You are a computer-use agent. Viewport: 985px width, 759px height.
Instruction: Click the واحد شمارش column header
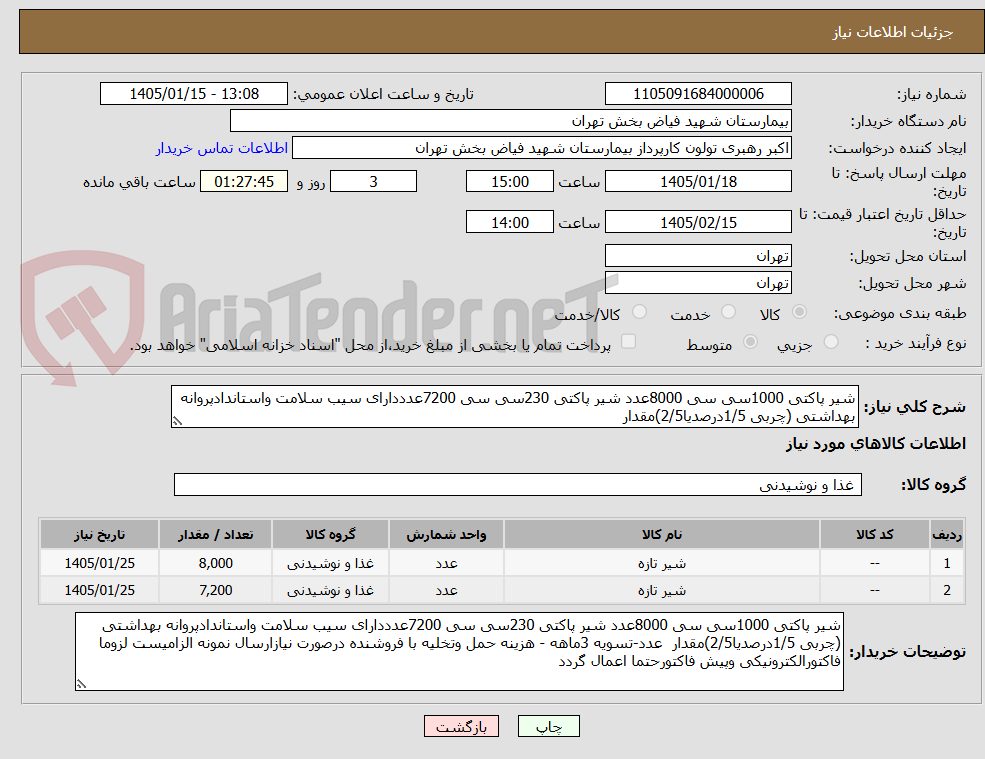(446, 534)
